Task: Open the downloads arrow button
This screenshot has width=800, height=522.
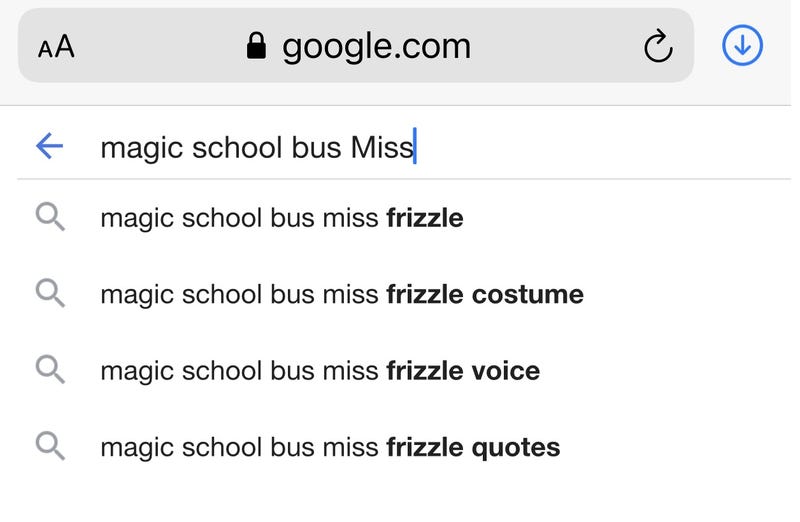Action: click(x=742, y=45)
